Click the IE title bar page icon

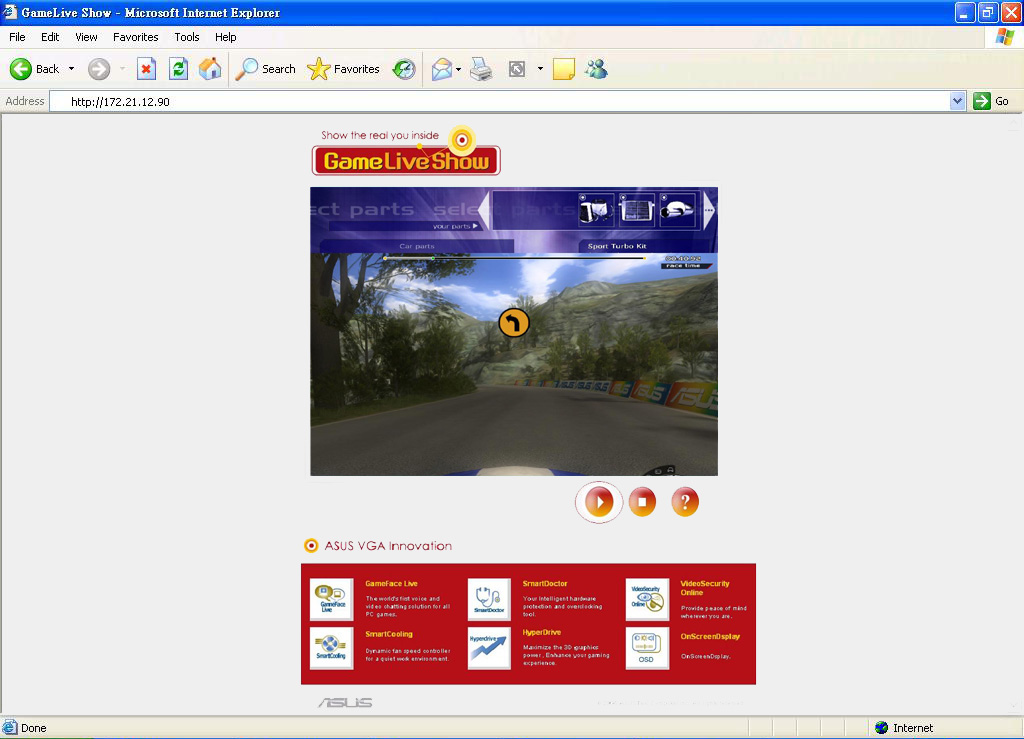10,12
